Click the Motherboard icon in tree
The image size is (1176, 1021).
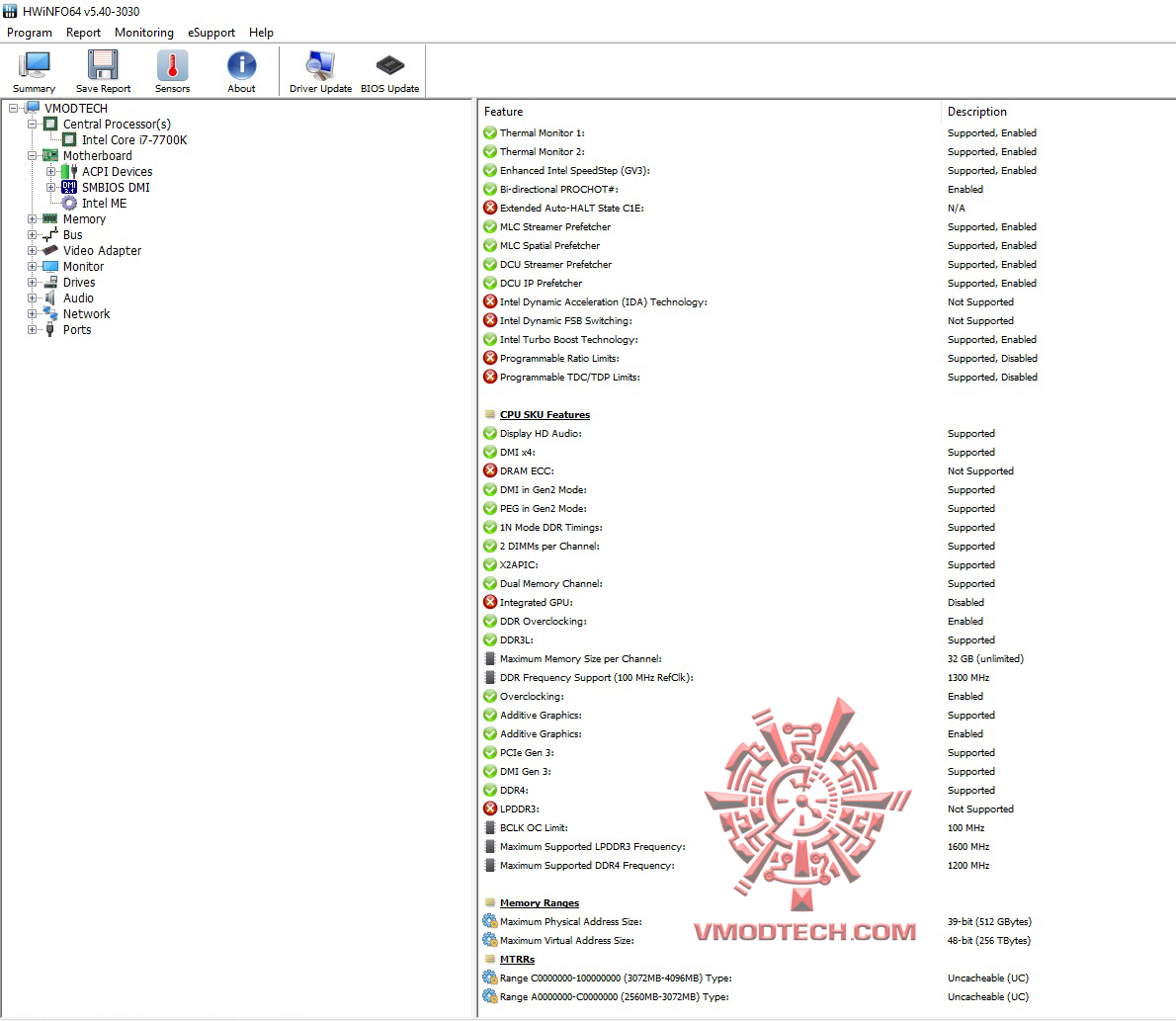click(50, 155)
